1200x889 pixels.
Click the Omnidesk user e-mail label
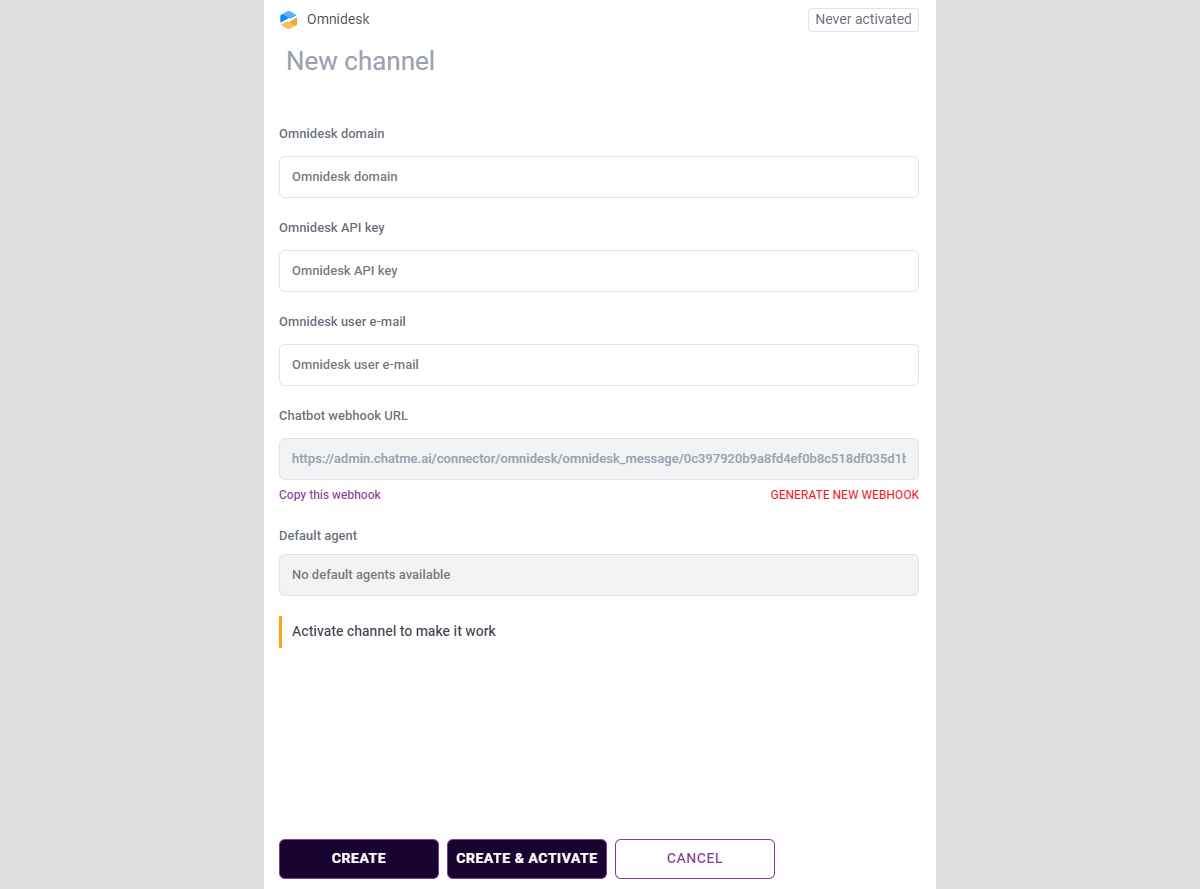tap(342, 321)
